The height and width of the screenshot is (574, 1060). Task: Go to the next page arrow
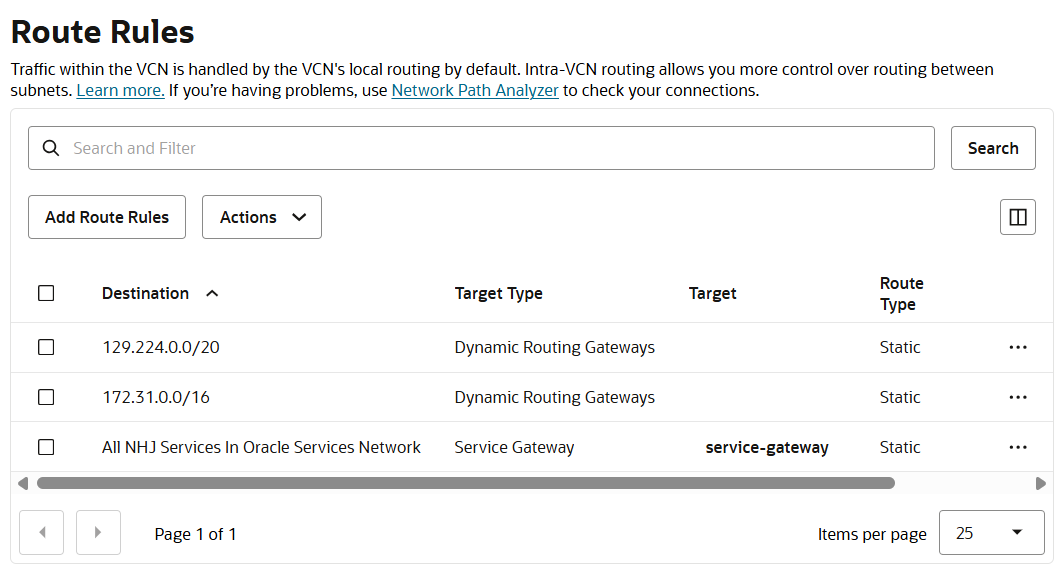[x=98, y=532]
